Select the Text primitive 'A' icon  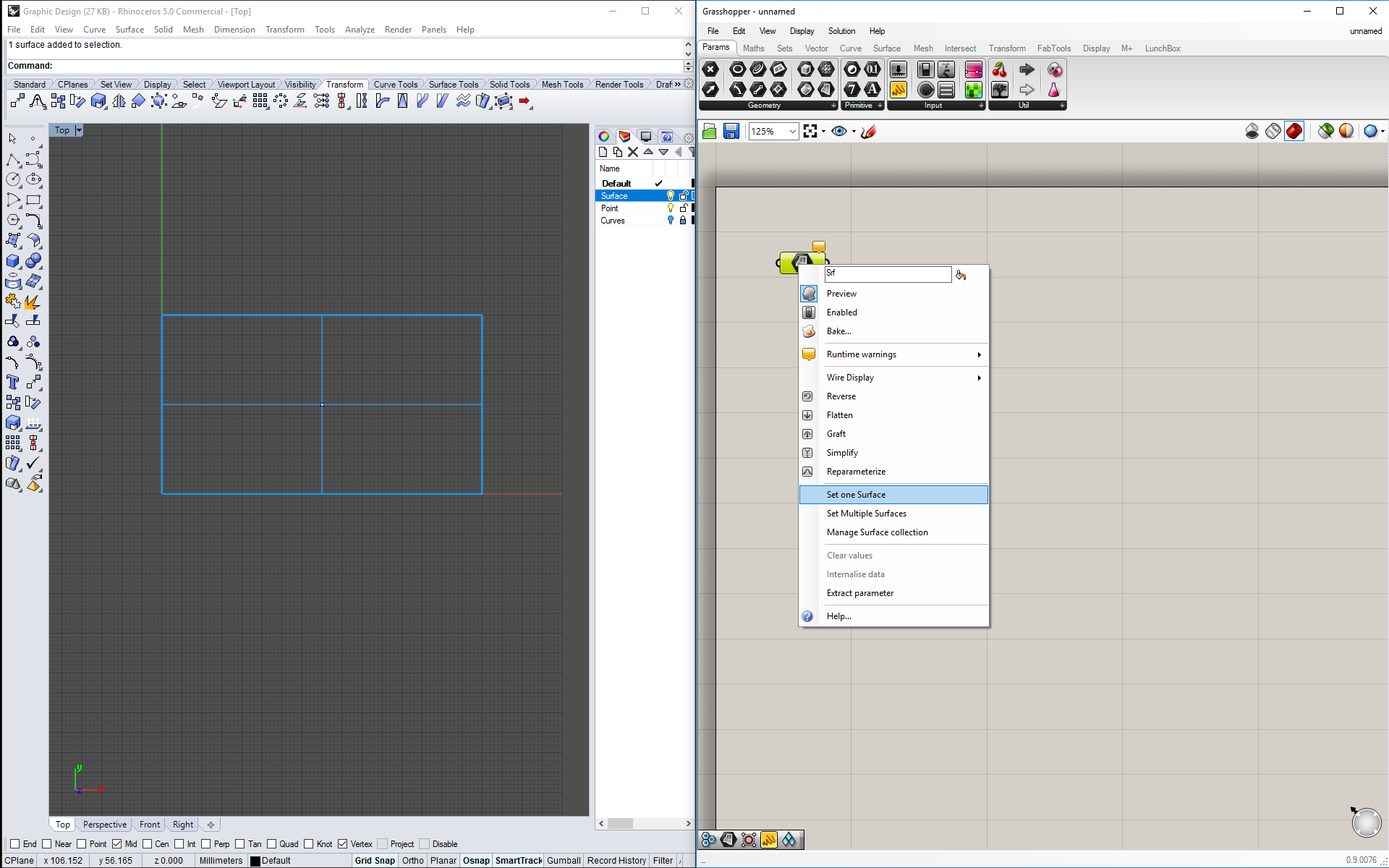tap(873, 90)
